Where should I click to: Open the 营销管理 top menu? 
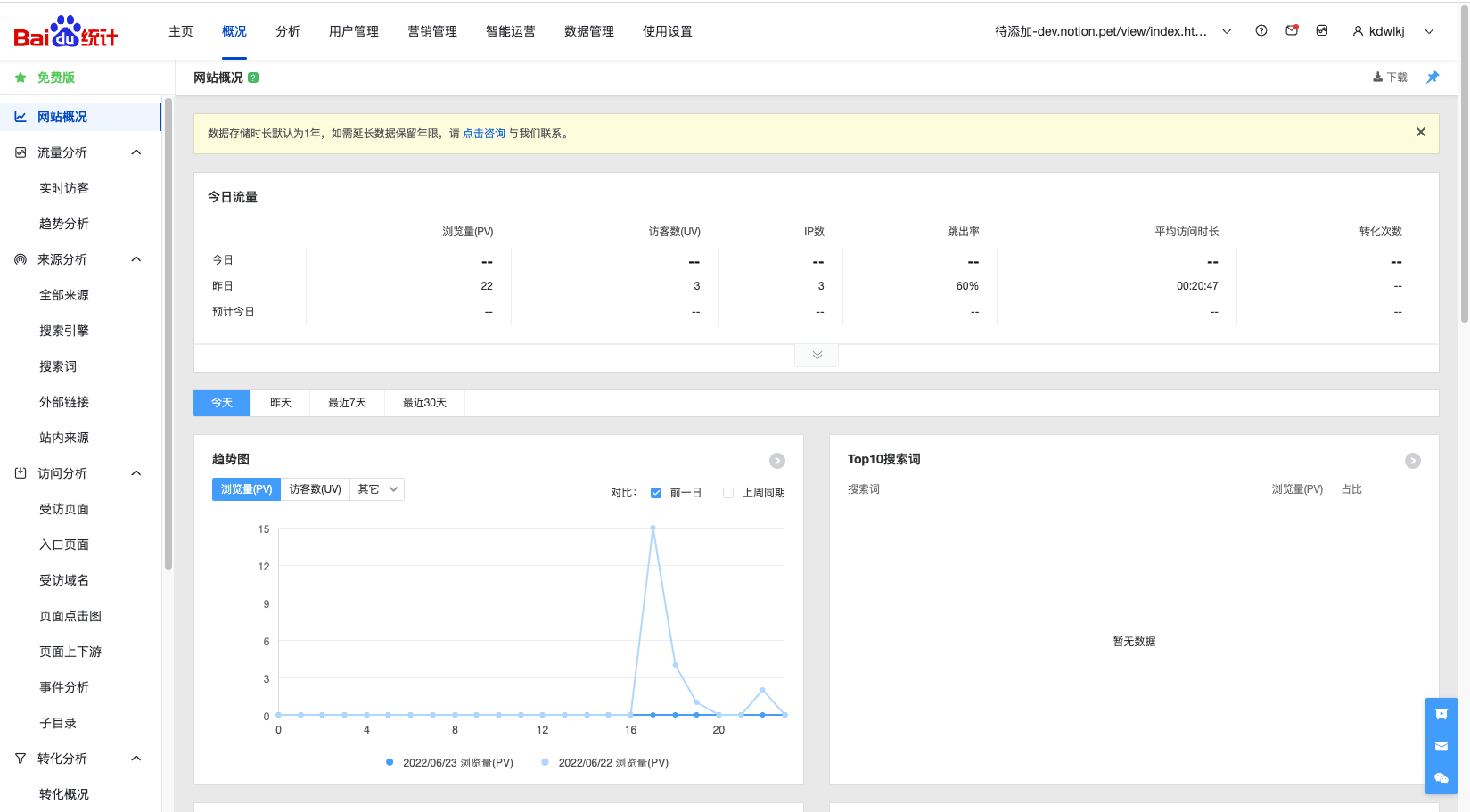click(432, 31)
